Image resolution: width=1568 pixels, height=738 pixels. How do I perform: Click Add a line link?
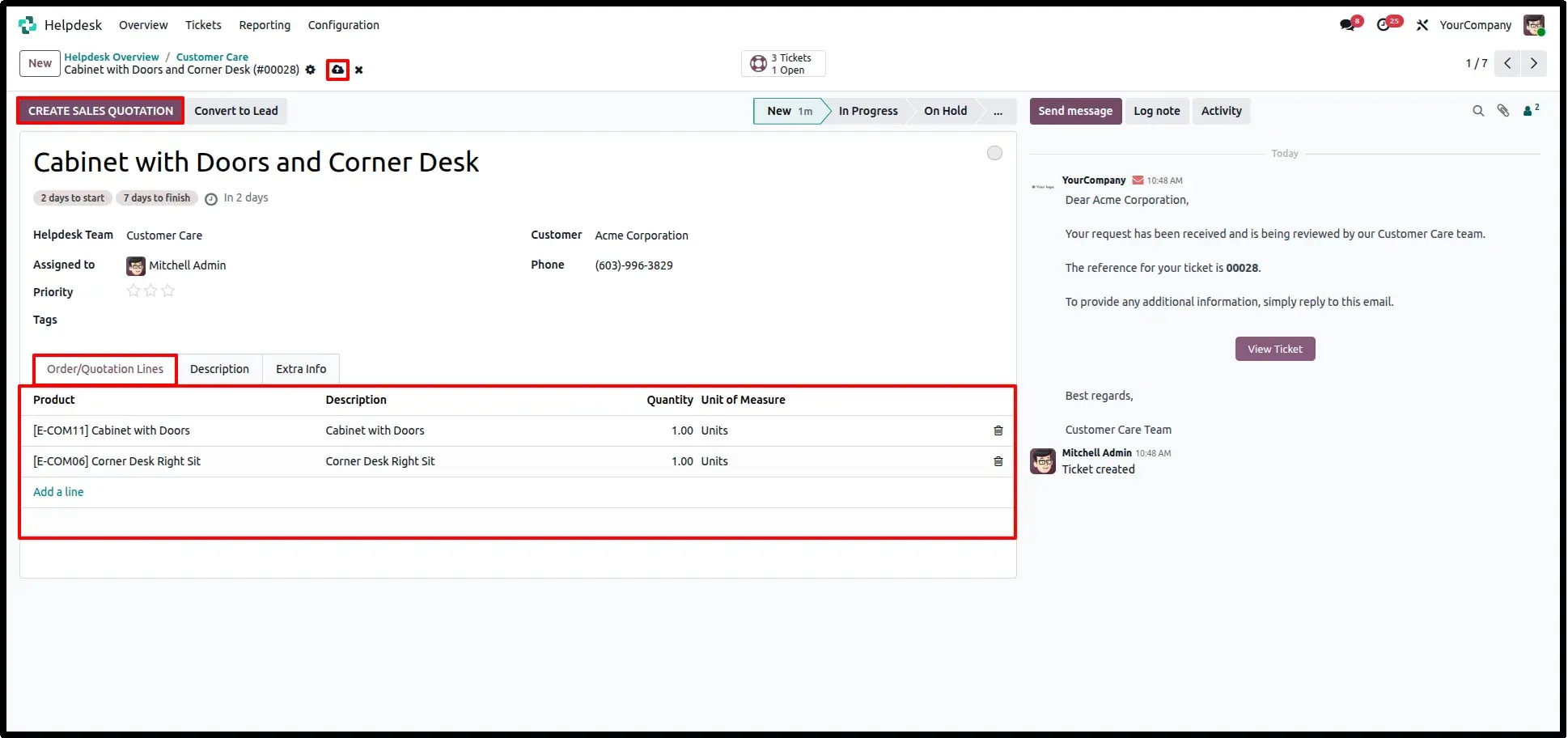click(x=58, y=492)
